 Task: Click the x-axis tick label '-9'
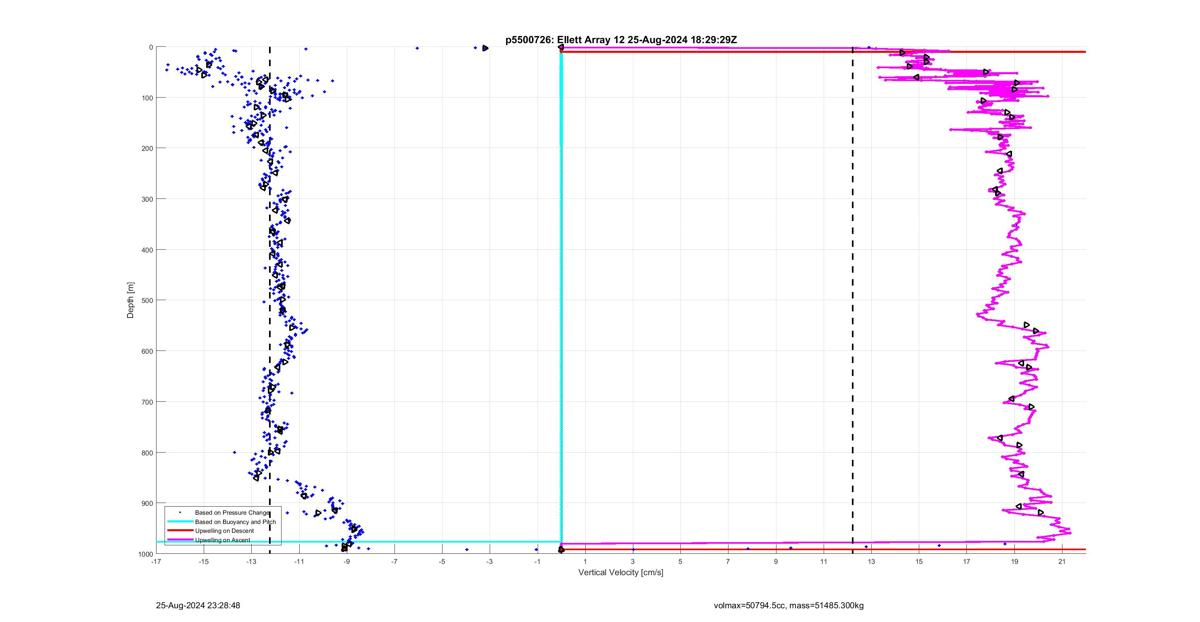pos(347,562)
